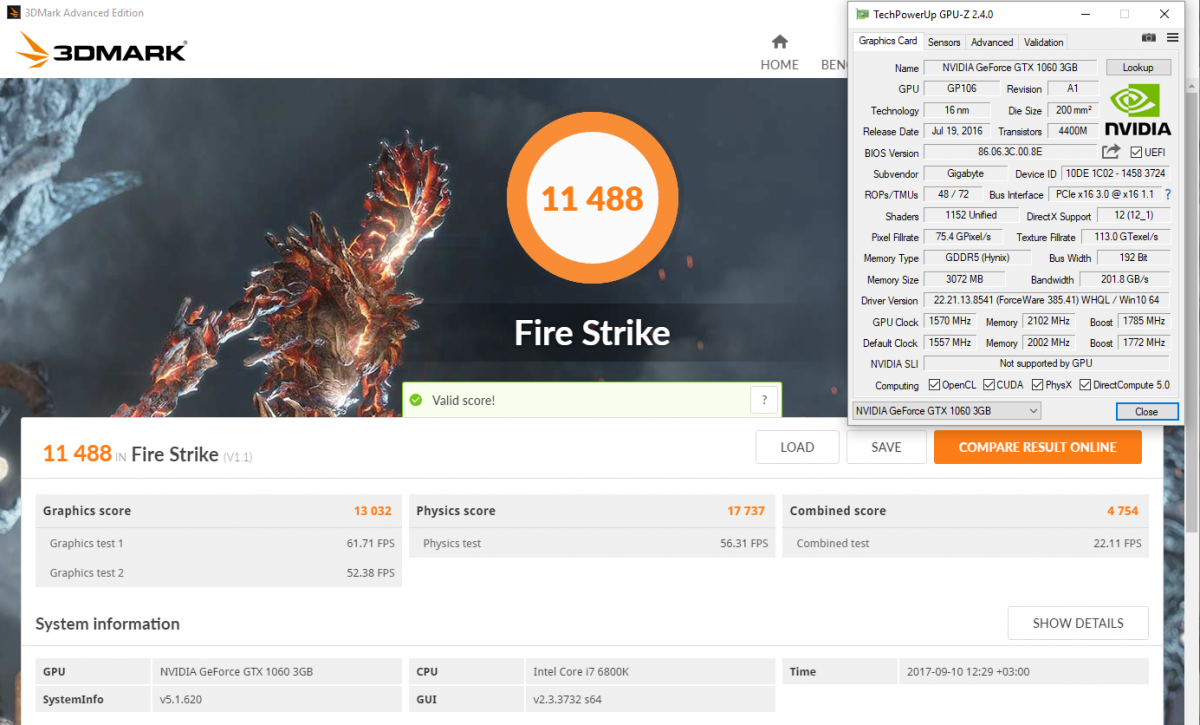Click the 1570 MHz GPU Clock value
1200x725 pixels.
pyautogui.click(x=950, y=321)
